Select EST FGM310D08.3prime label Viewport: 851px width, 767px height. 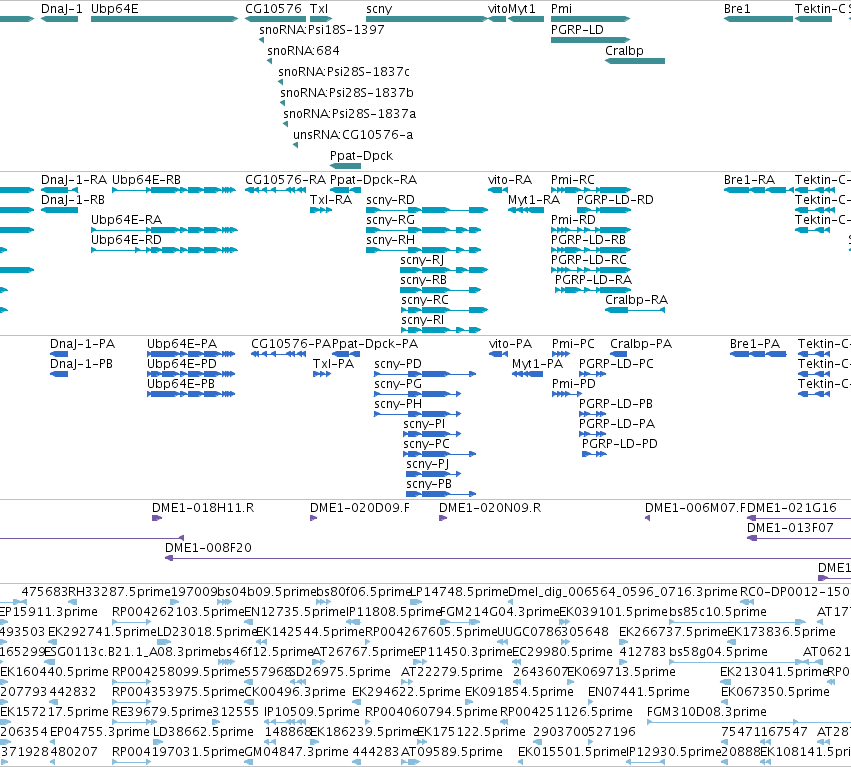click(707, 712)
